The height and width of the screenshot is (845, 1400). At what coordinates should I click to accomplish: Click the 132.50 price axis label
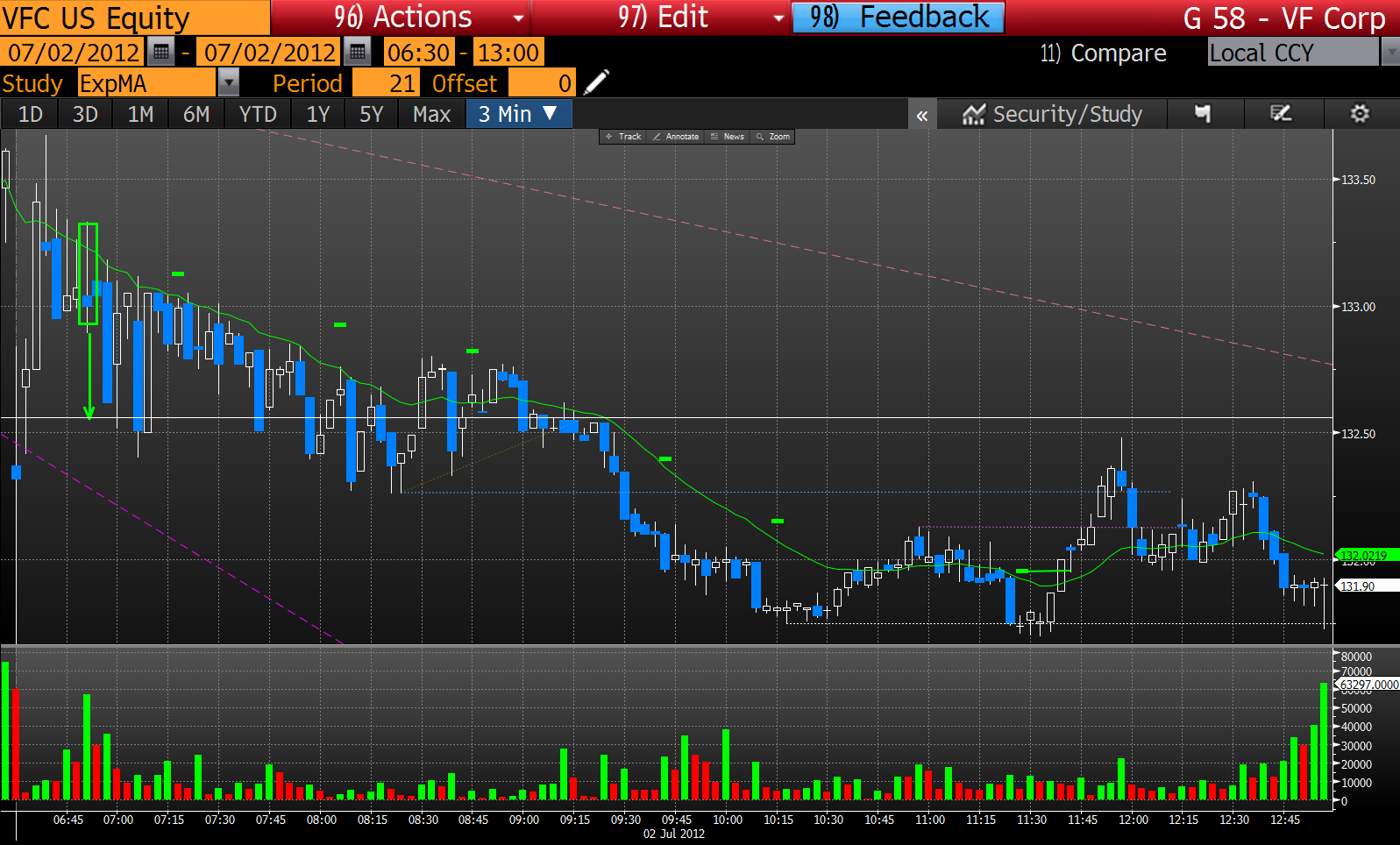click(1358, 434)
